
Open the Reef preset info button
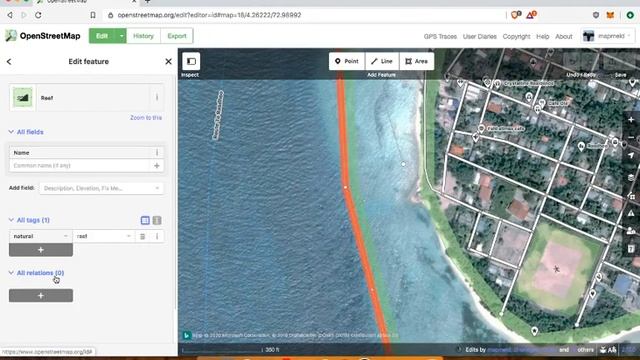click(x=157, y=98)
